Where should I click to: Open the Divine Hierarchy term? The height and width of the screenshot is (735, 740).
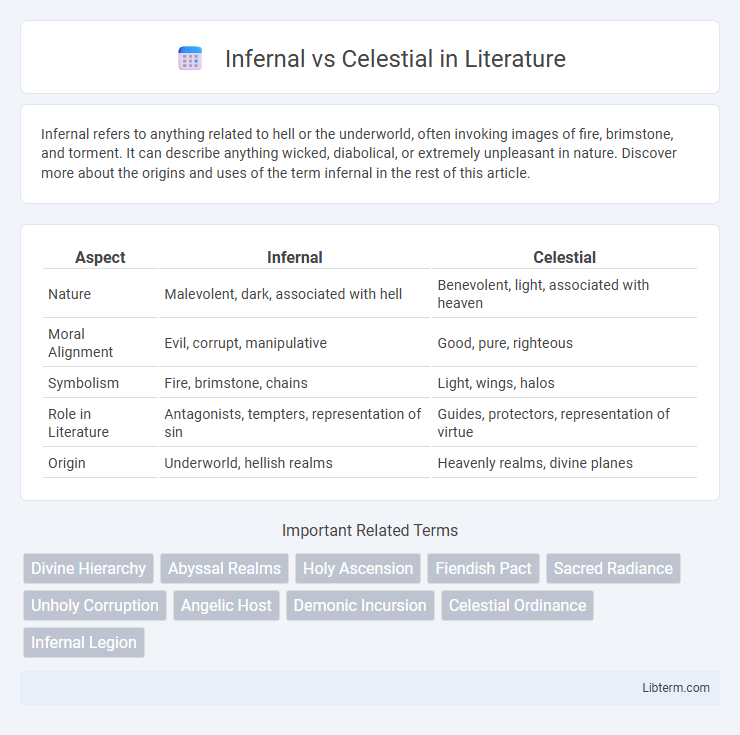[x=88, y=568]
